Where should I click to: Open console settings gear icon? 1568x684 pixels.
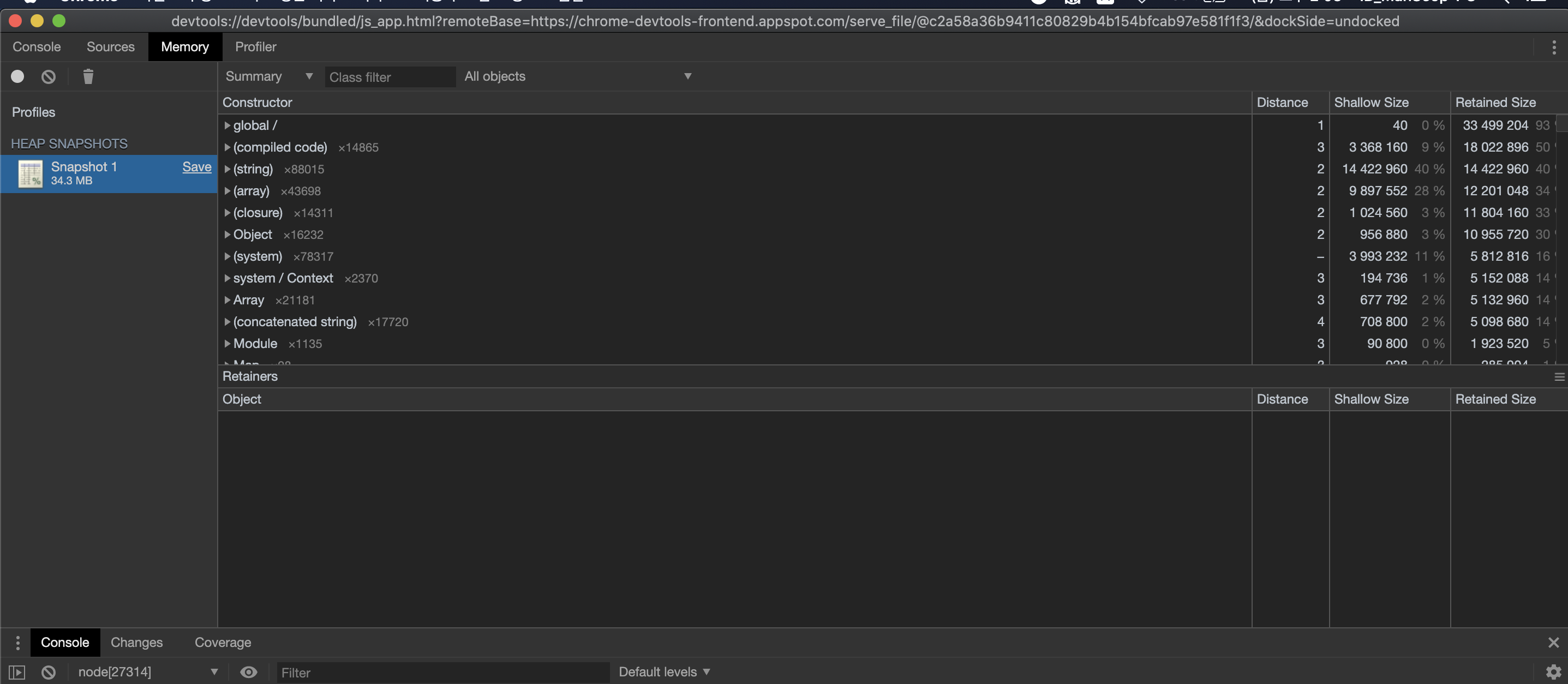1553,672
